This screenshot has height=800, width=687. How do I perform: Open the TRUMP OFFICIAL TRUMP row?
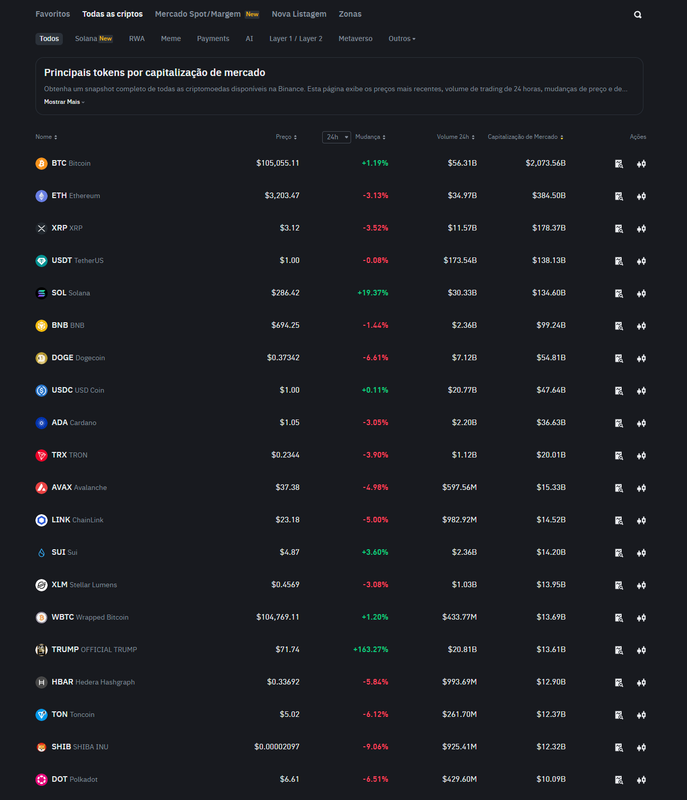[x=341, y=650]
